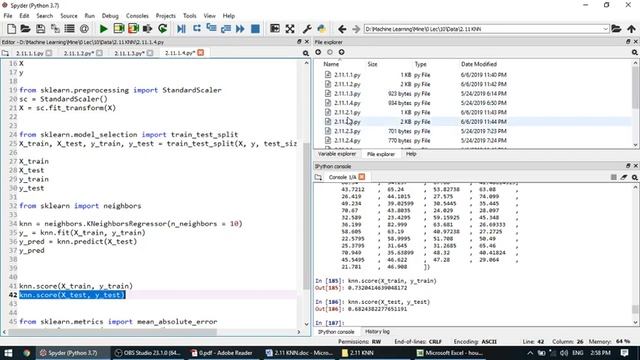Click the Save all files toolbar icon
This screenshot has height=360, width=640.
pyautogui.click(x=55, y=29)
